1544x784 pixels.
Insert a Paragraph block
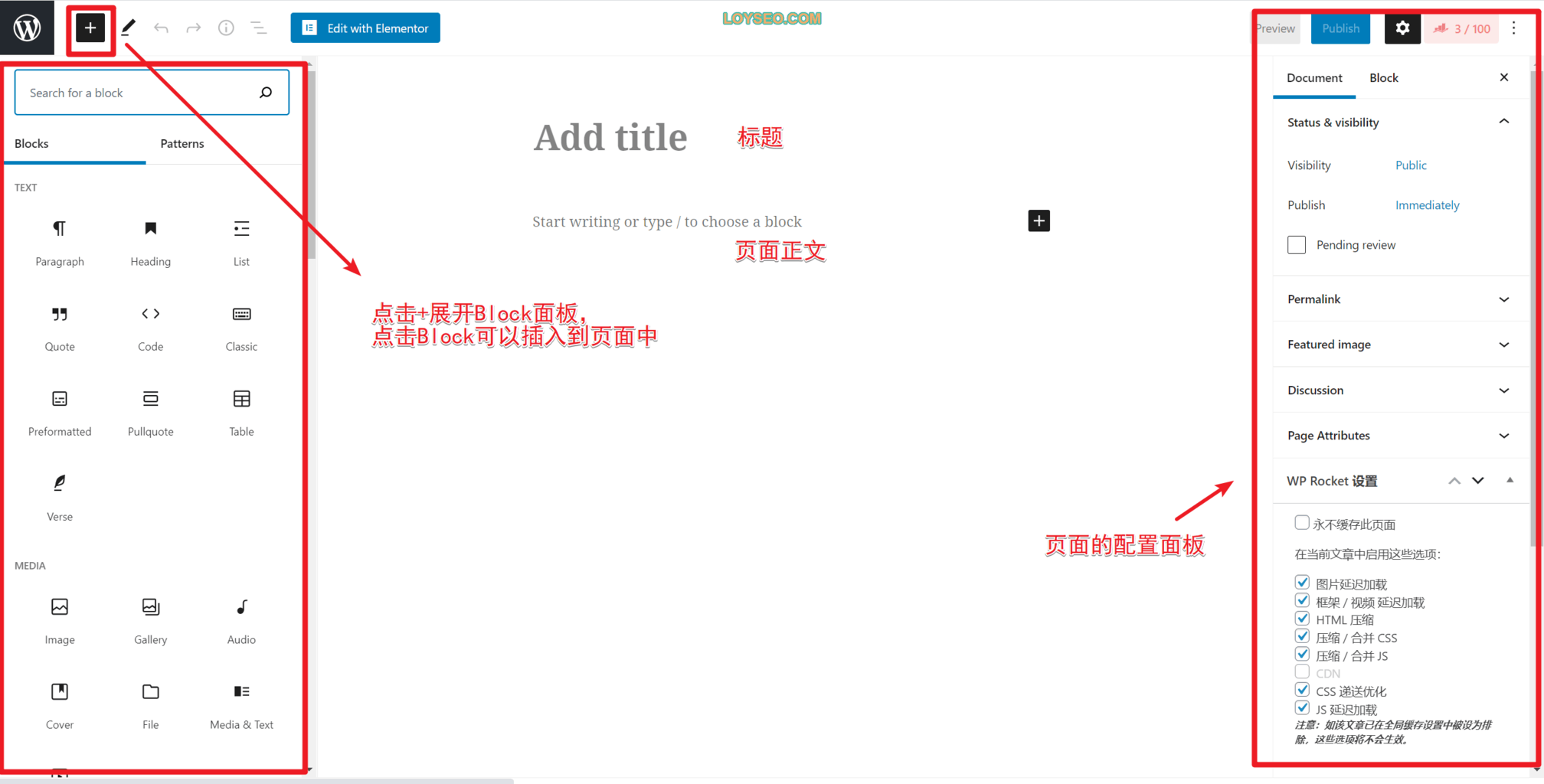click(x=60, y=243)
